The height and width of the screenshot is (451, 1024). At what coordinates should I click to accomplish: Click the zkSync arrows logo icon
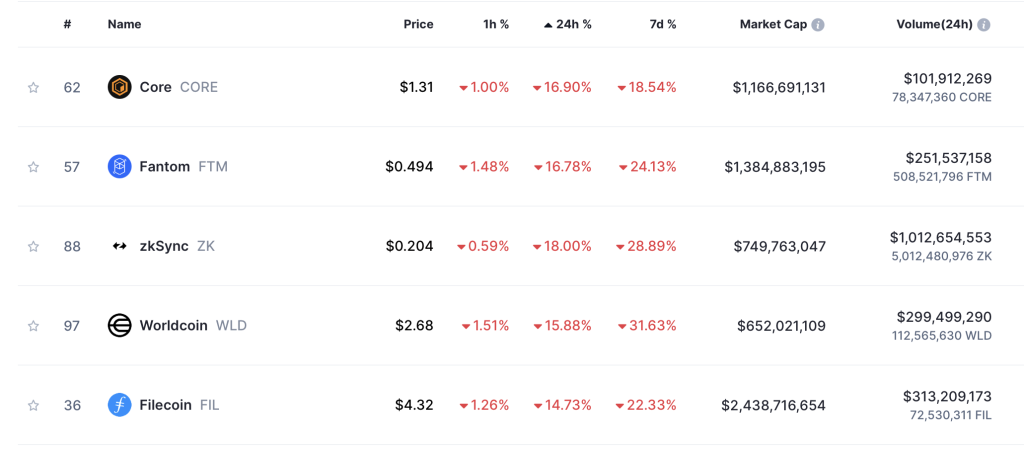(120, 247)
